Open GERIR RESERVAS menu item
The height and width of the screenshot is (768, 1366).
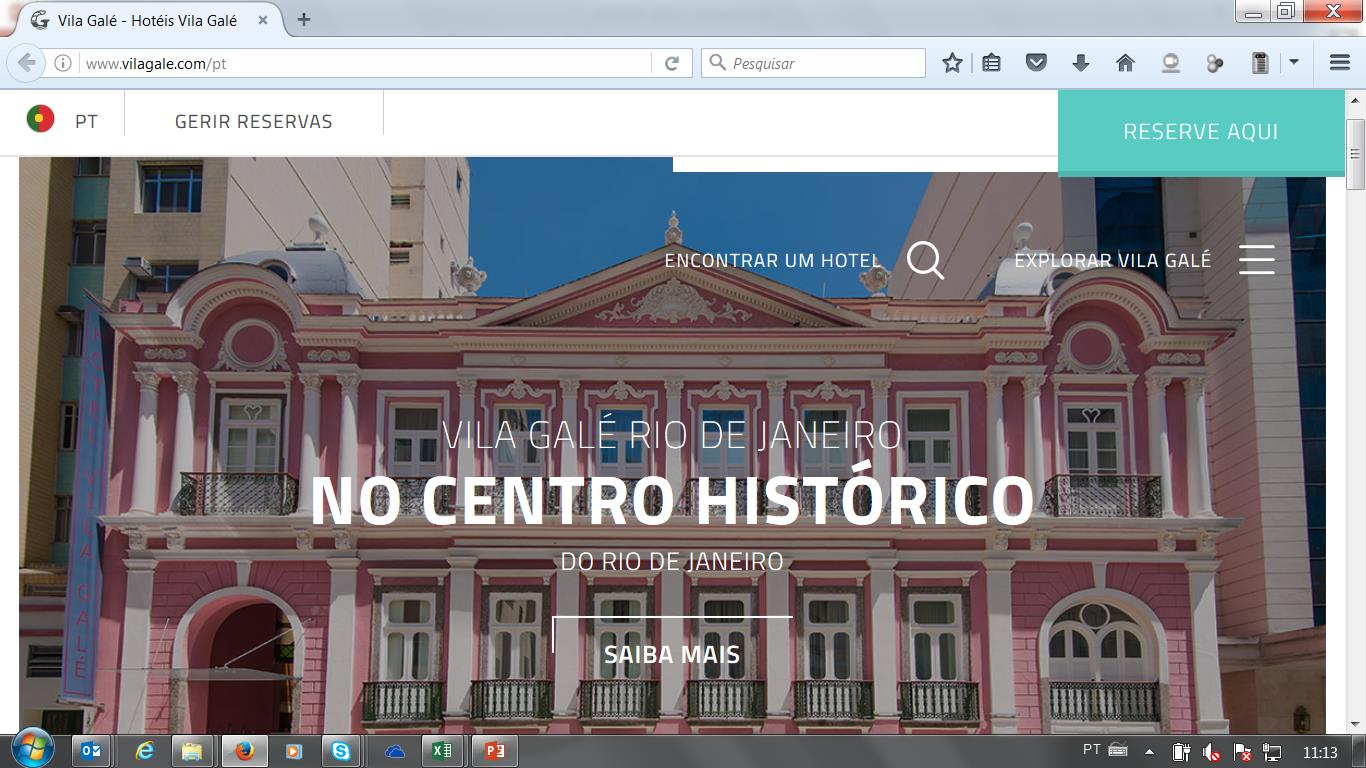tap(253, 121)
